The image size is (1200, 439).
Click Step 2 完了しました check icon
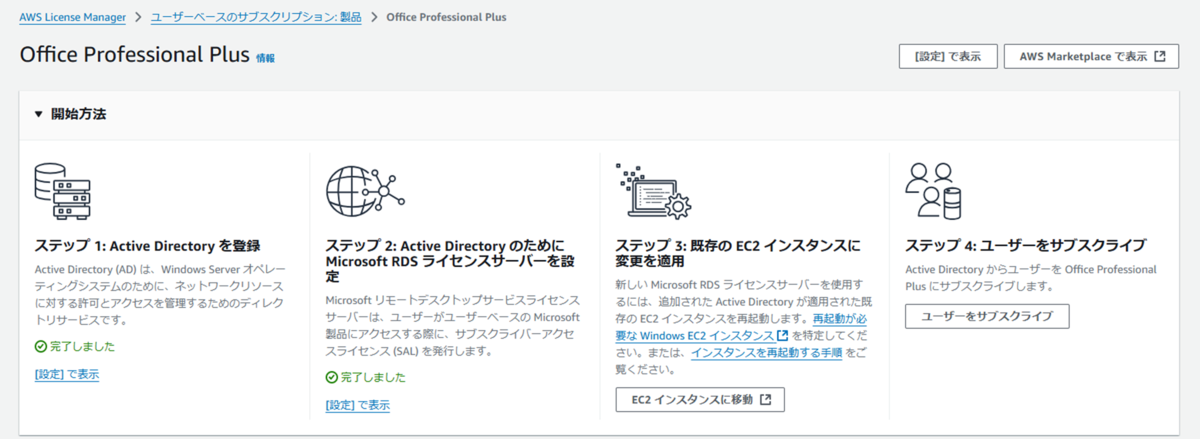pyautogui.click(x=331, y=377)
